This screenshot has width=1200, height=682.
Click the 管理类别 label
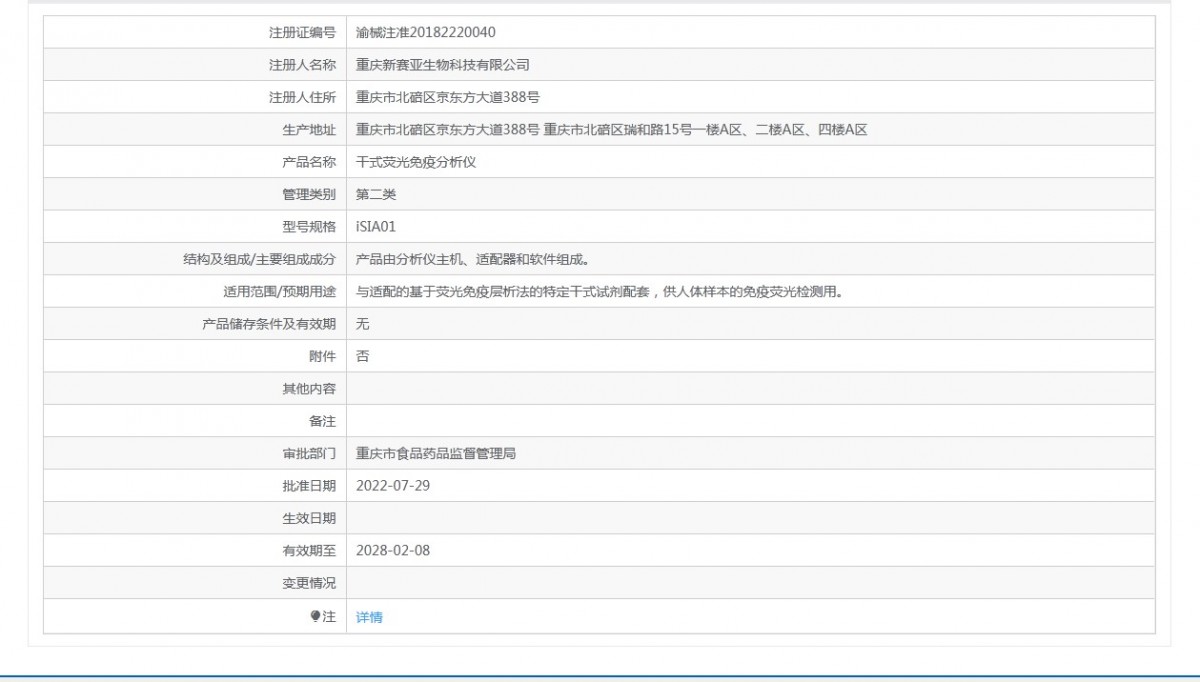310,194
